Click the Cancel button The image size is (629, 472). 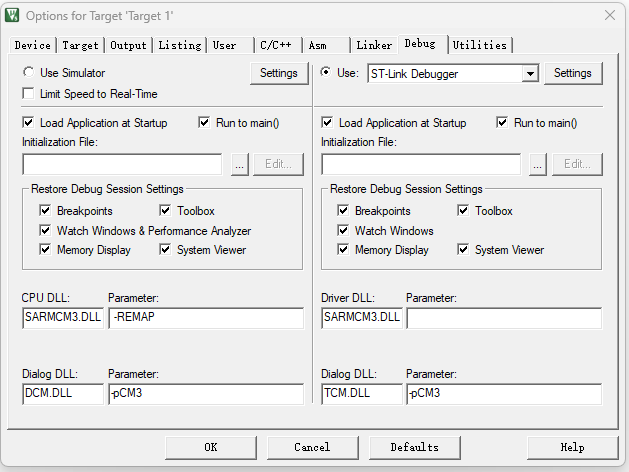point(312,448)
